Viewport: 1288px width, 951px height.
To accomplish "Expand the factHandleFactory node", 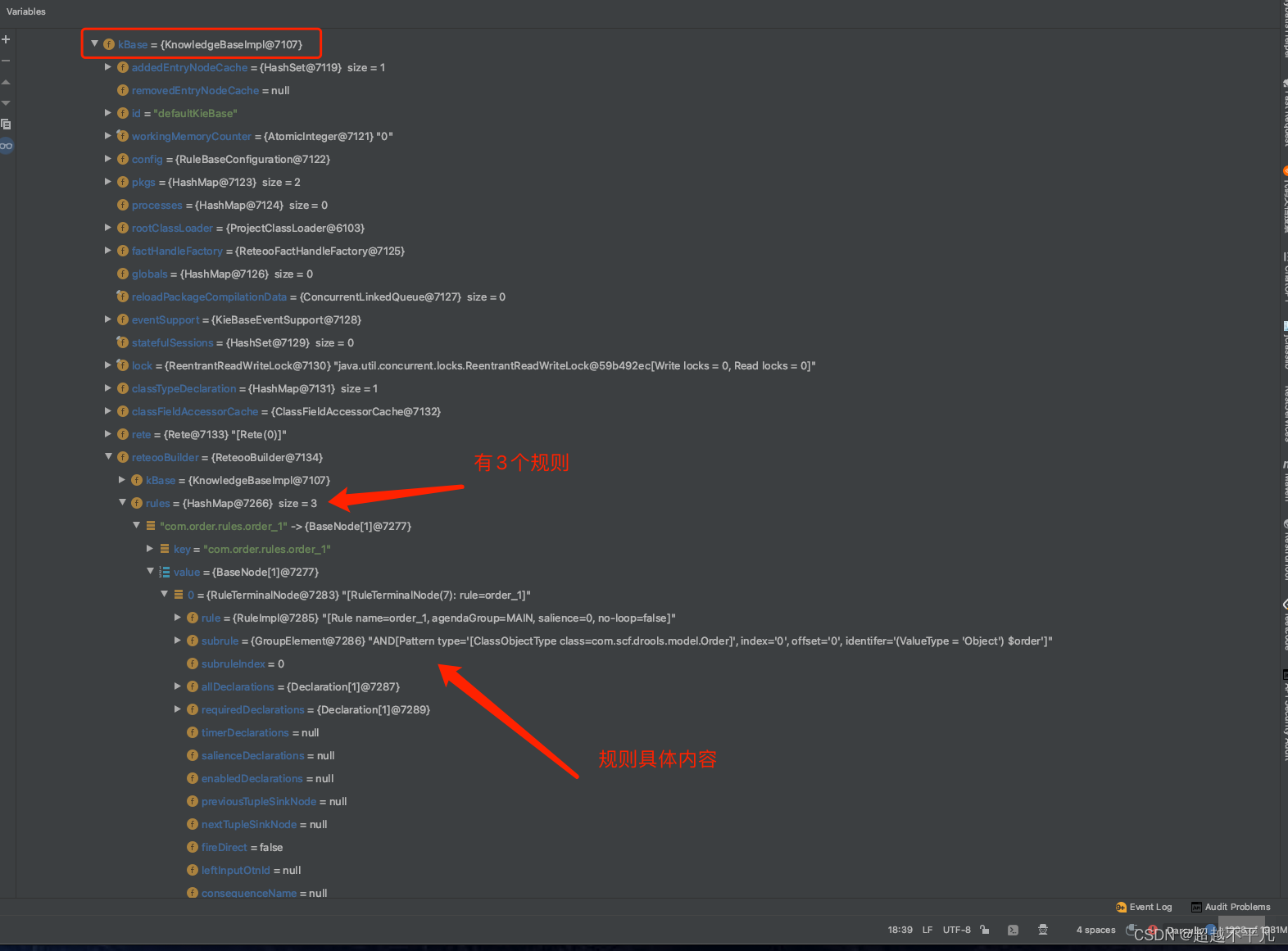I will tap(108, 251).
